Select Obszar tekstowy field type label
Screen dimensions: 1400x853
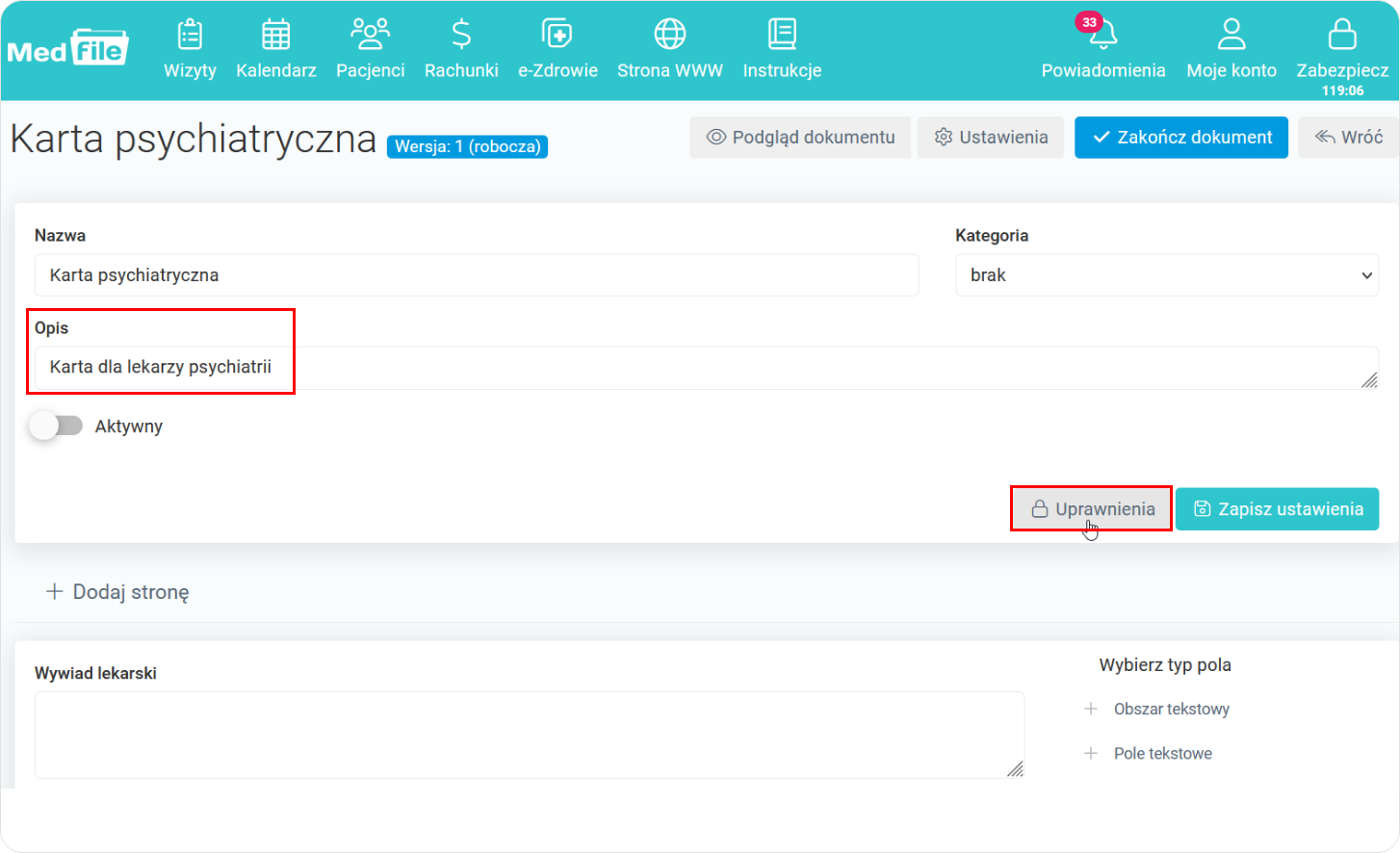1172,709
